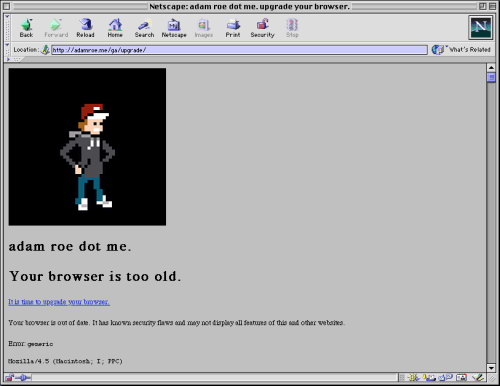Follow the 'upgrade your browser' link

click(59, 302)
